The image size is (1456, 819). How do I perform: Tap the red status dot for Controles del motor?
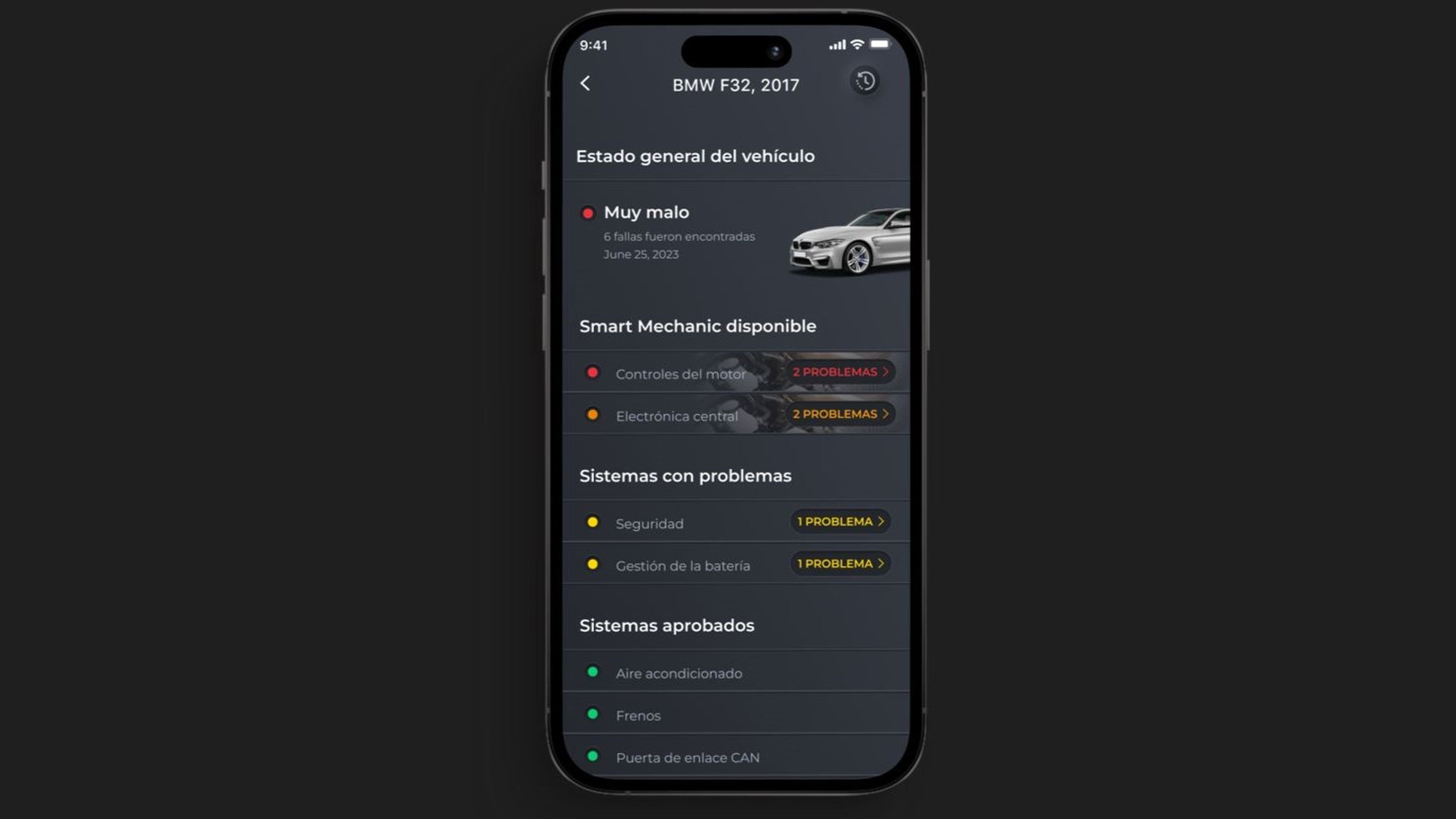[591, 372]
